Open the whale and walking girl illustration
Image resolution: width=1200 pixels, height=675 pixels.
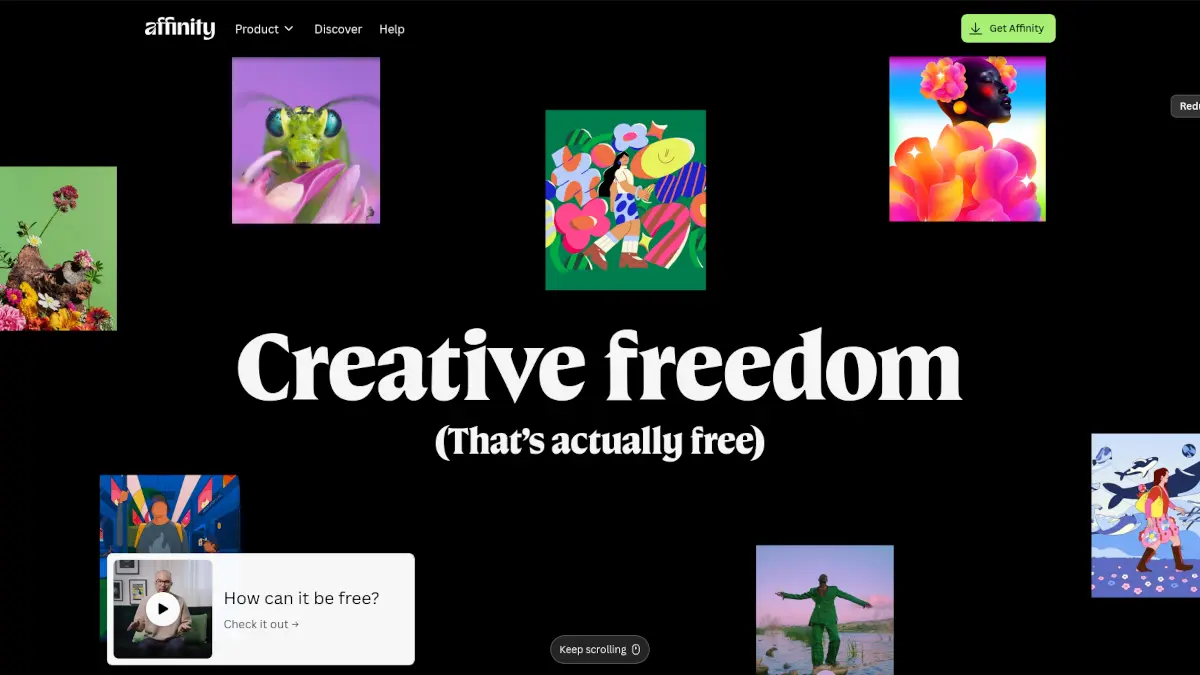tap(1145, 515)
